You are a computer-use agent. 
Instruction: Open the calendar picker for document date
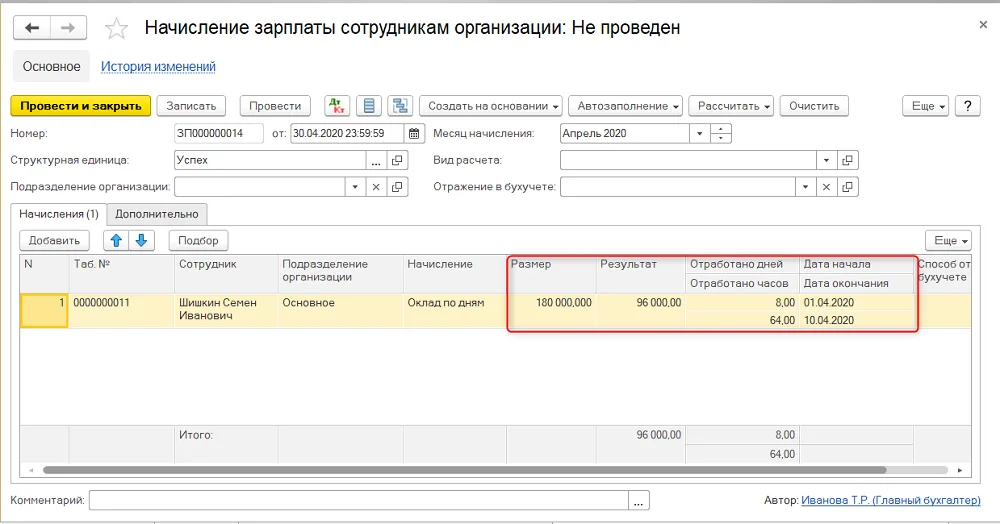[x=414, y=133]
